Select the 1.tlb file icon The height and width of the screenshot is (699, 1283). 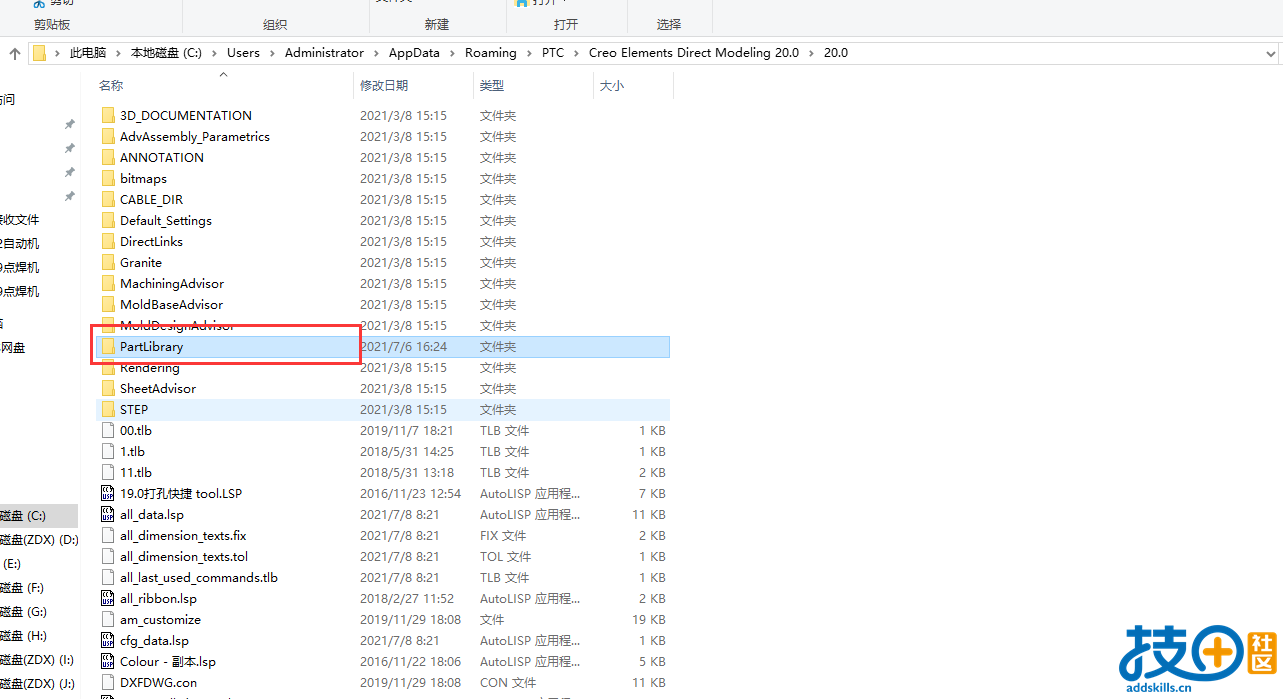tap(109, 451)
